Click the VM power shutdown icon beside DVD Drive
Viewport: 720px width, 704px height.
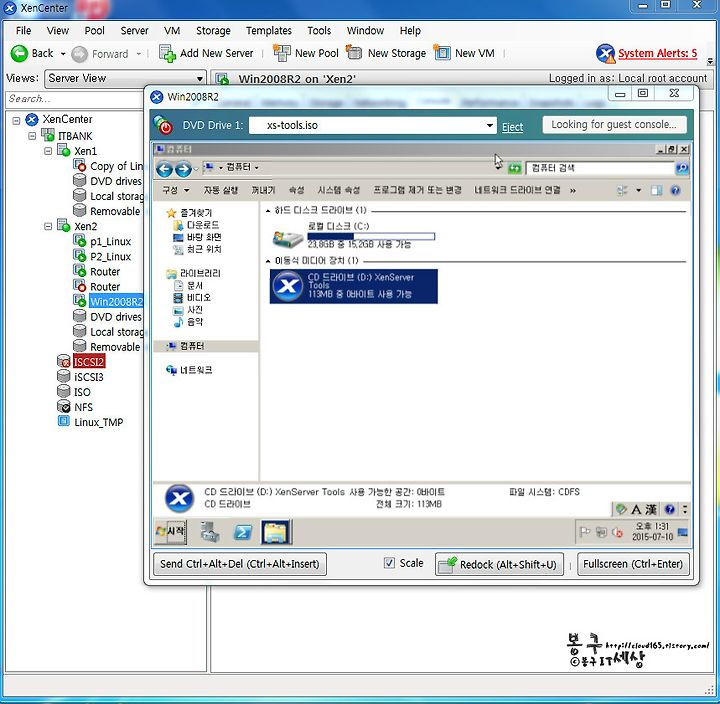click(x=163, y=125)
